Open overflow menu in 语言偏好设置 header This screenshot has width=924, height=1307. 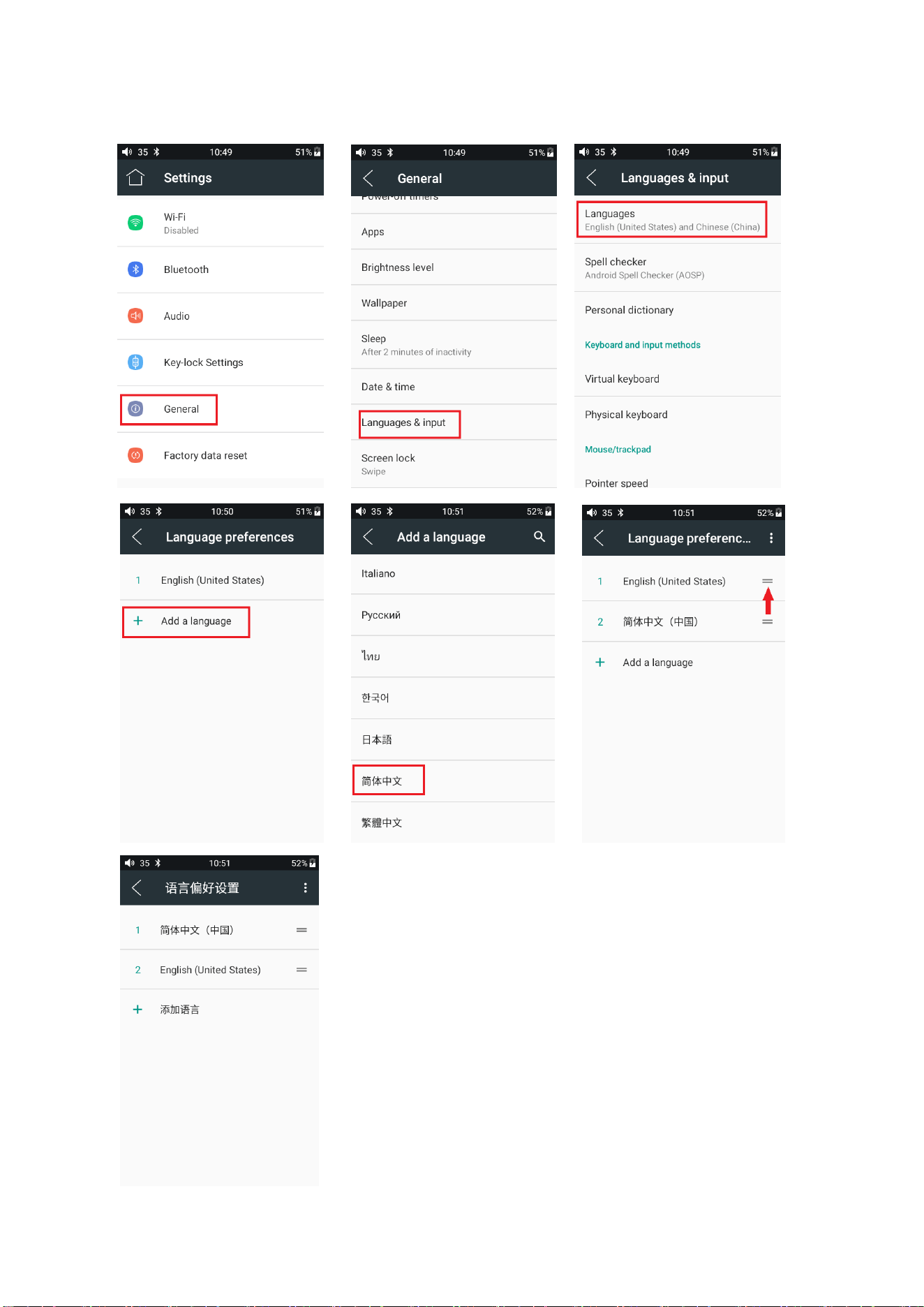pyautogui.click(x=305, y=887)
